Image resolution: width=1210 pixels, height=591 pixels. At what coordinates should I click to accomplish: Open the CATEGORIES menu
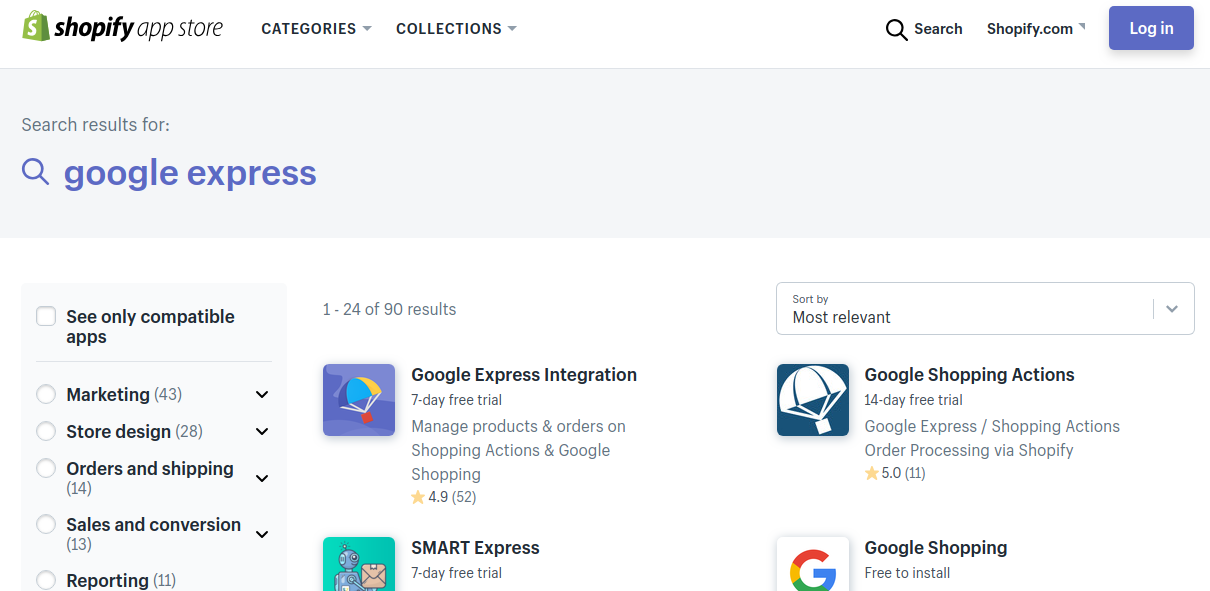[x=316, y=29]
